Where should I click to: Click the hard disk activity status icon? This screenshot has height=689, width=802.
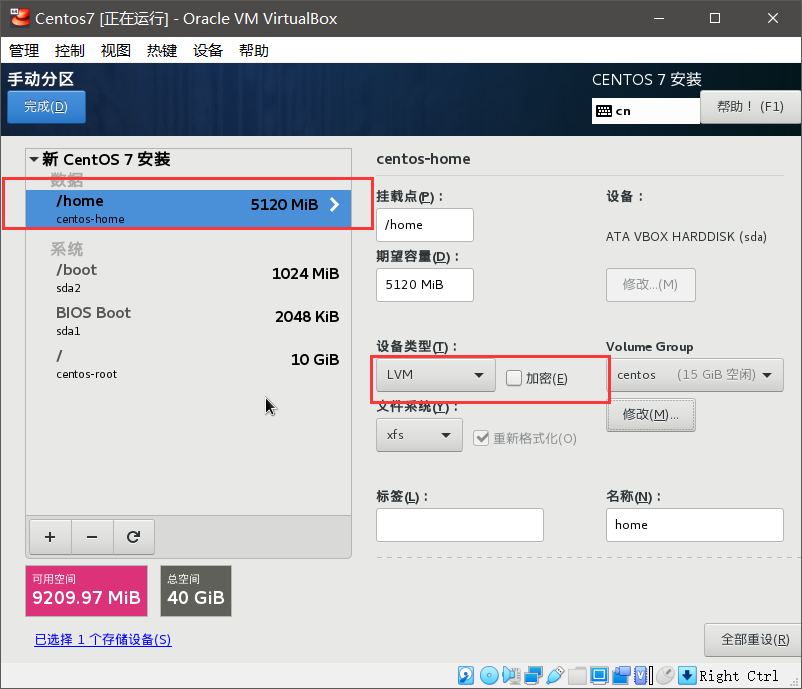(x=465, y=675)
